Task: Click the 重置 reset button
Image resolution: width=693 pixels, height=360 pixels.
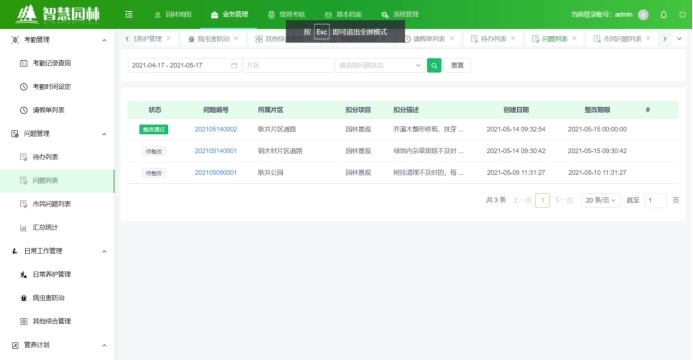Action: coord(457,65)
